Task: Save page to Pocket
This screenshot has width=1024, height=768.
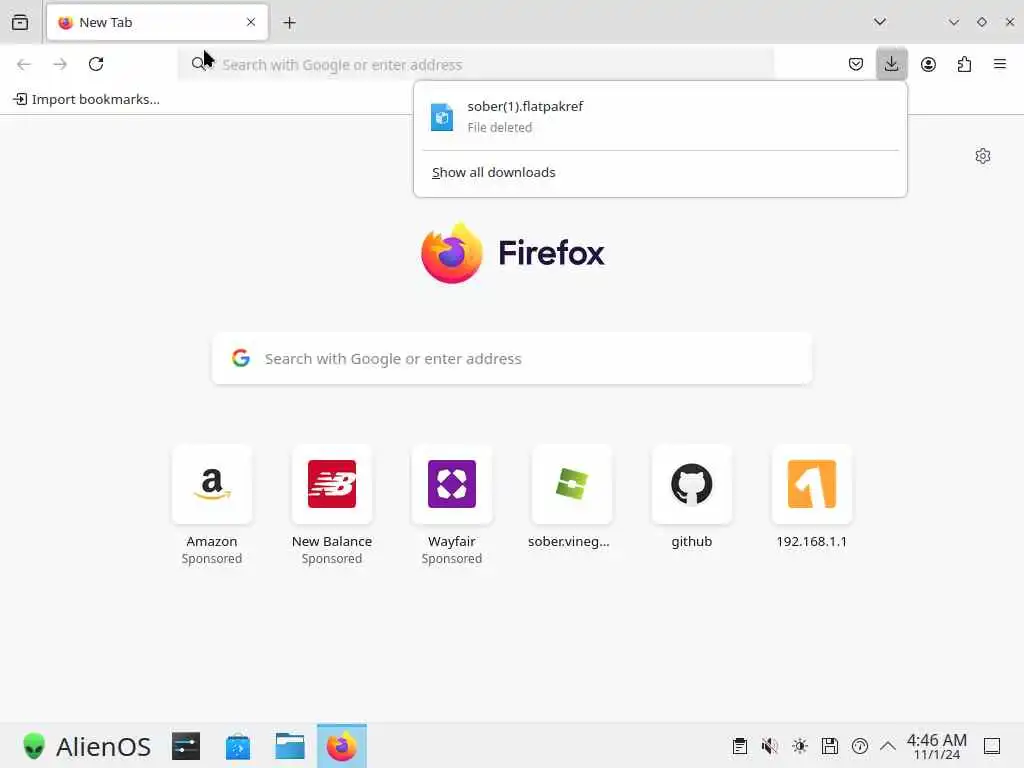Action: coord(856,64)
